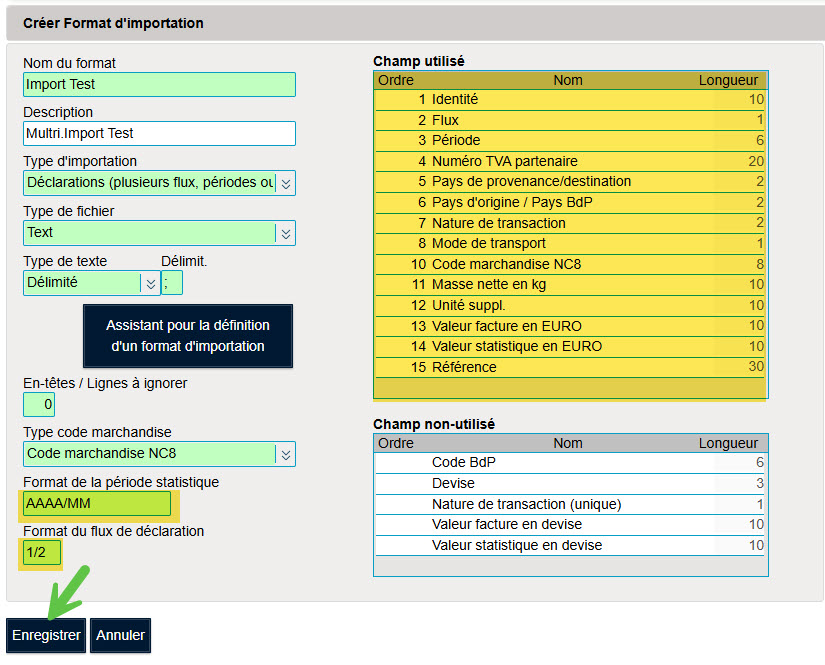The width and height of the screenshot is (825, 665).
Task: Select the Valeur facture en EURO row
Action: click(570, 326)
